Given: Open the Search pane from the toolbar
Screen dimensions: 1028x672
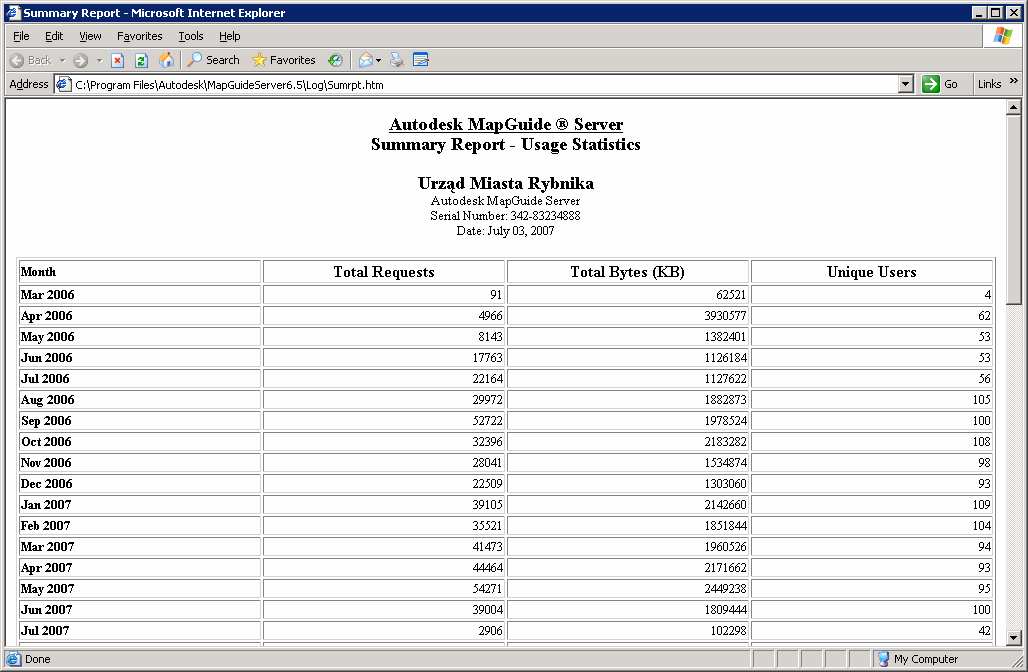Looking at the screenshot, I should (213, 60).
